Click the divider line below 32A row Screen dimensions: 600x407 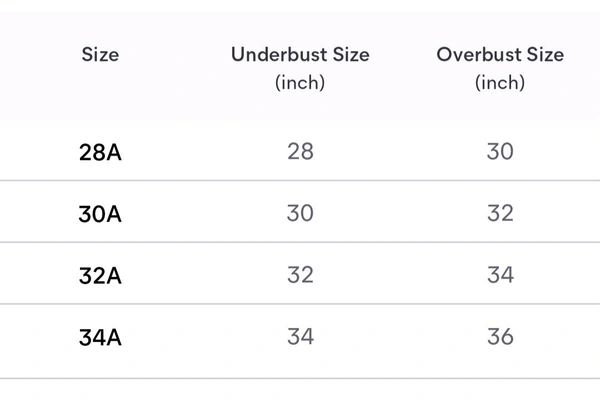pos(300,304)
